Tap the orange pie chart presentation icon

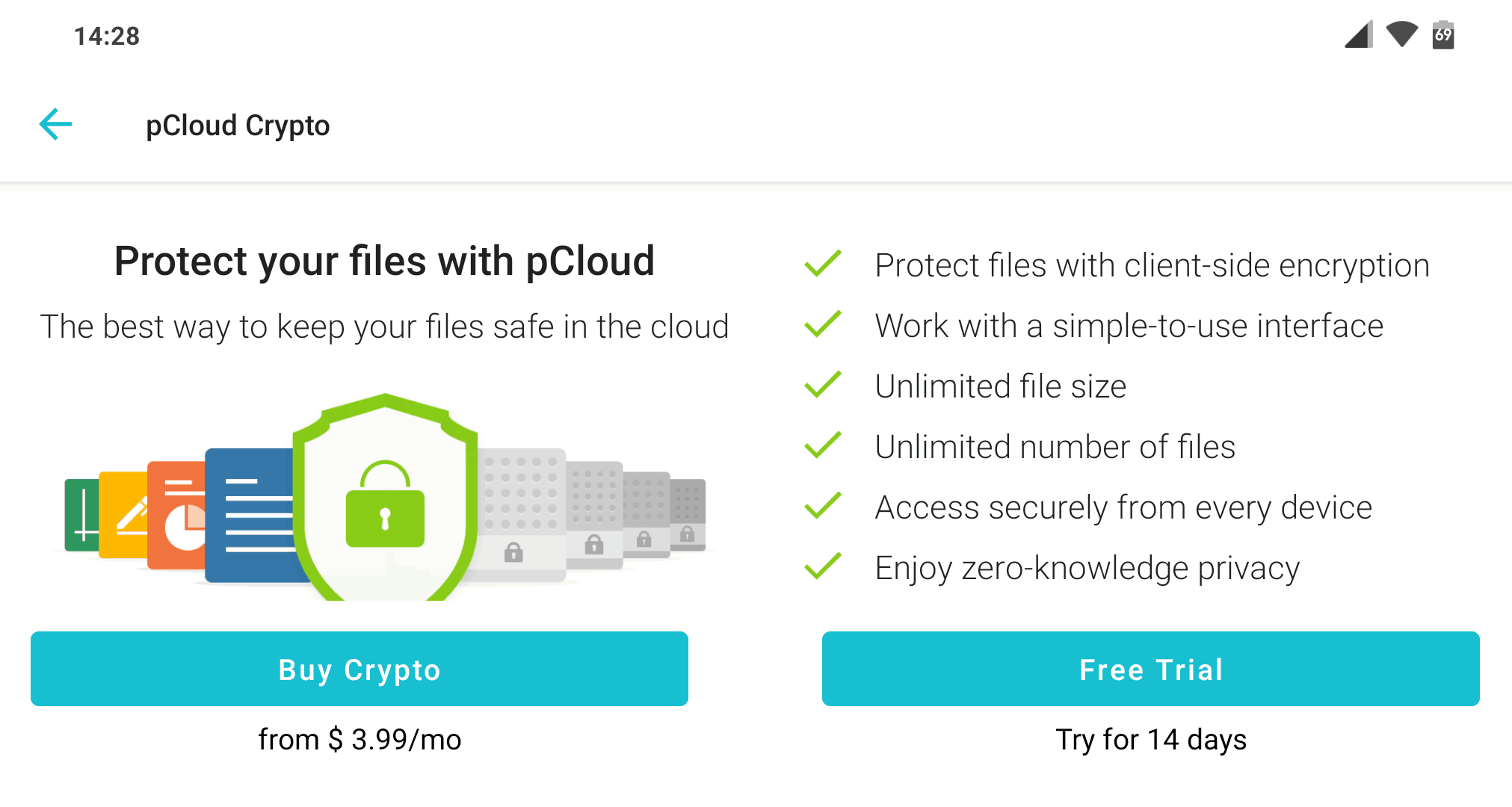177,516
